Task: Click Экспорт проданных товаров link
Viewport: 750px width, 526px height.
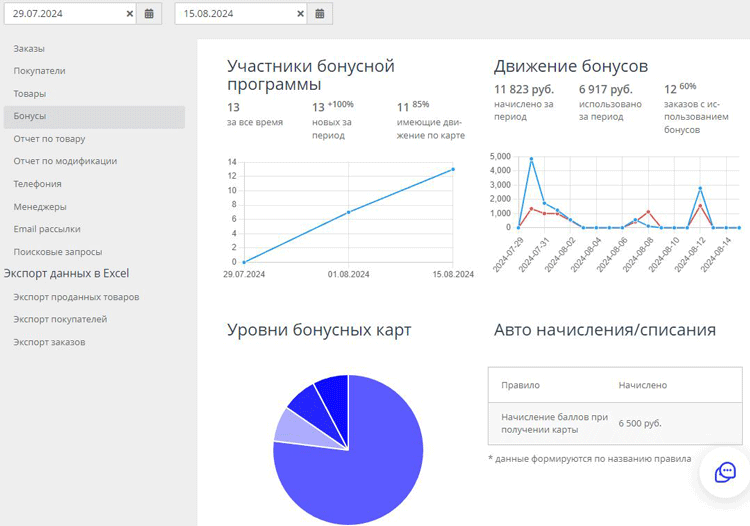Action: click(76, 297)
